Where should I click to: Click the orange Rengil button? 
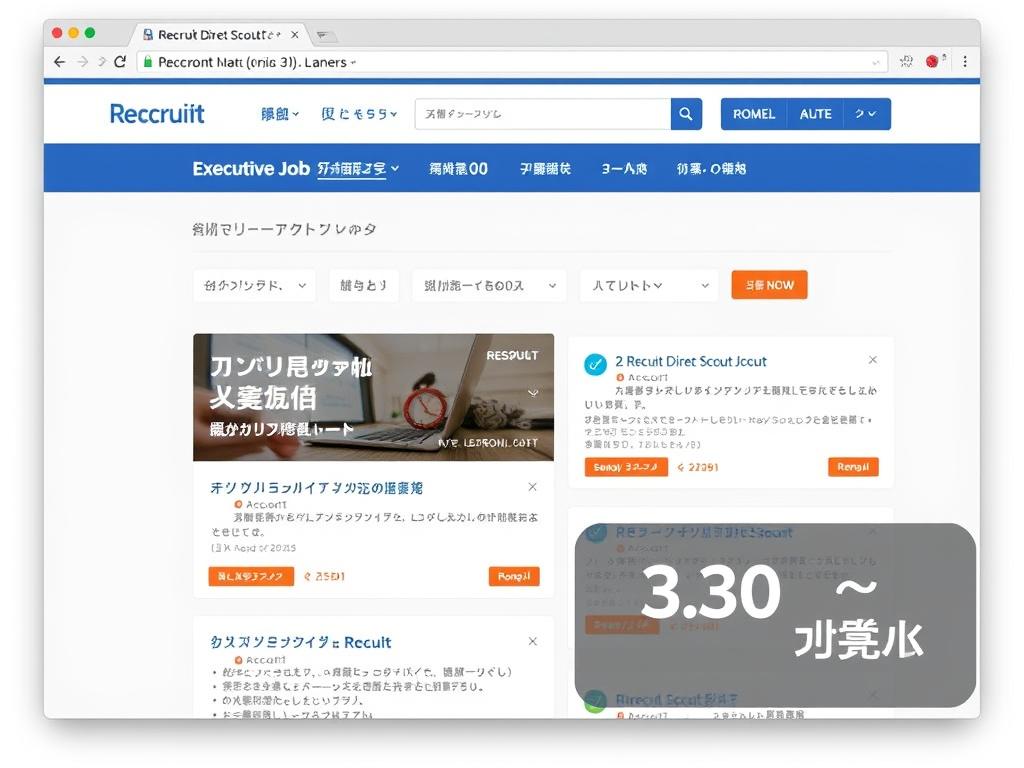pos(853,467)
